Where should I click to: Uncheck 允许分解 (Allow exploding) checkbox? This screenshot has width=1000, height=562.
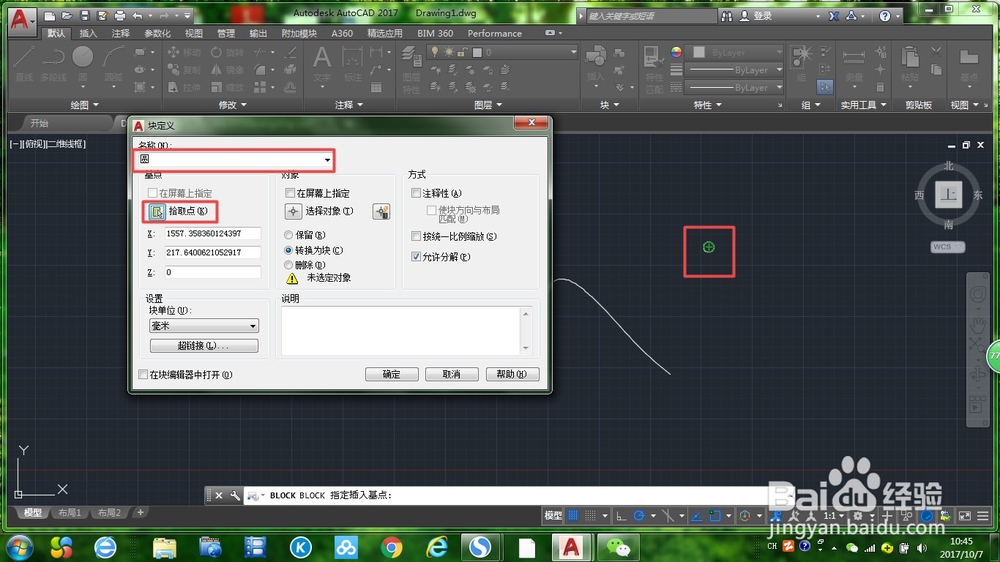(416, 256)
